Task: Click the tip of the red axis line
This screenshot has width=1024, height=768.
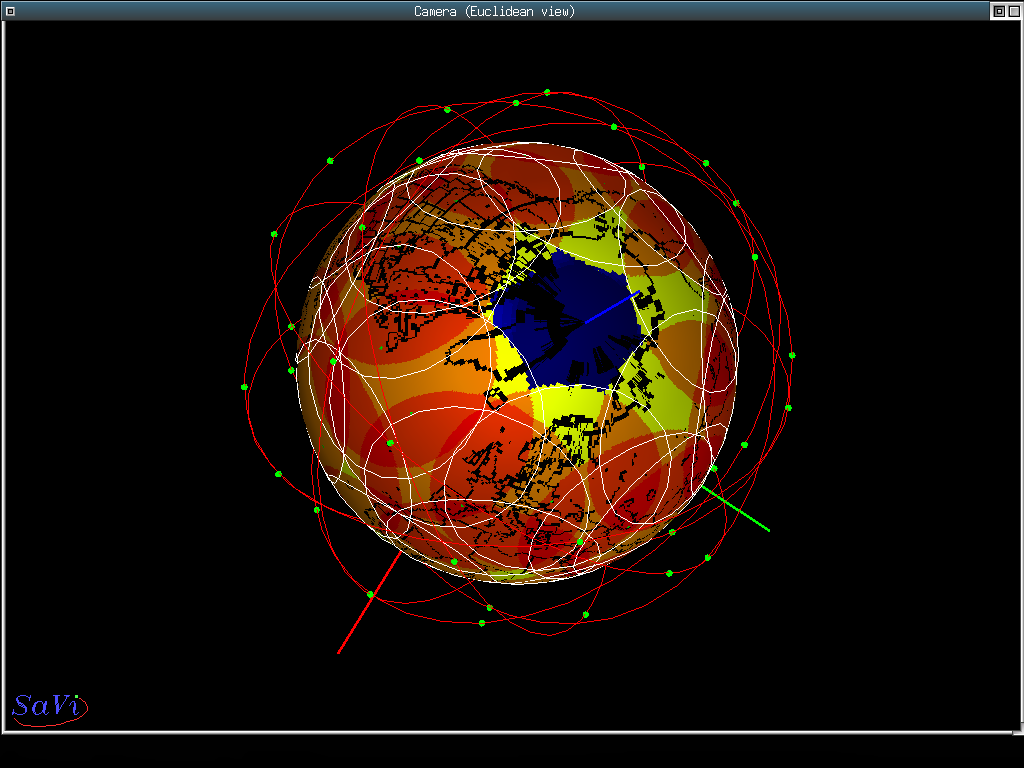Action: pyautogui.click(x=339, y=652)
